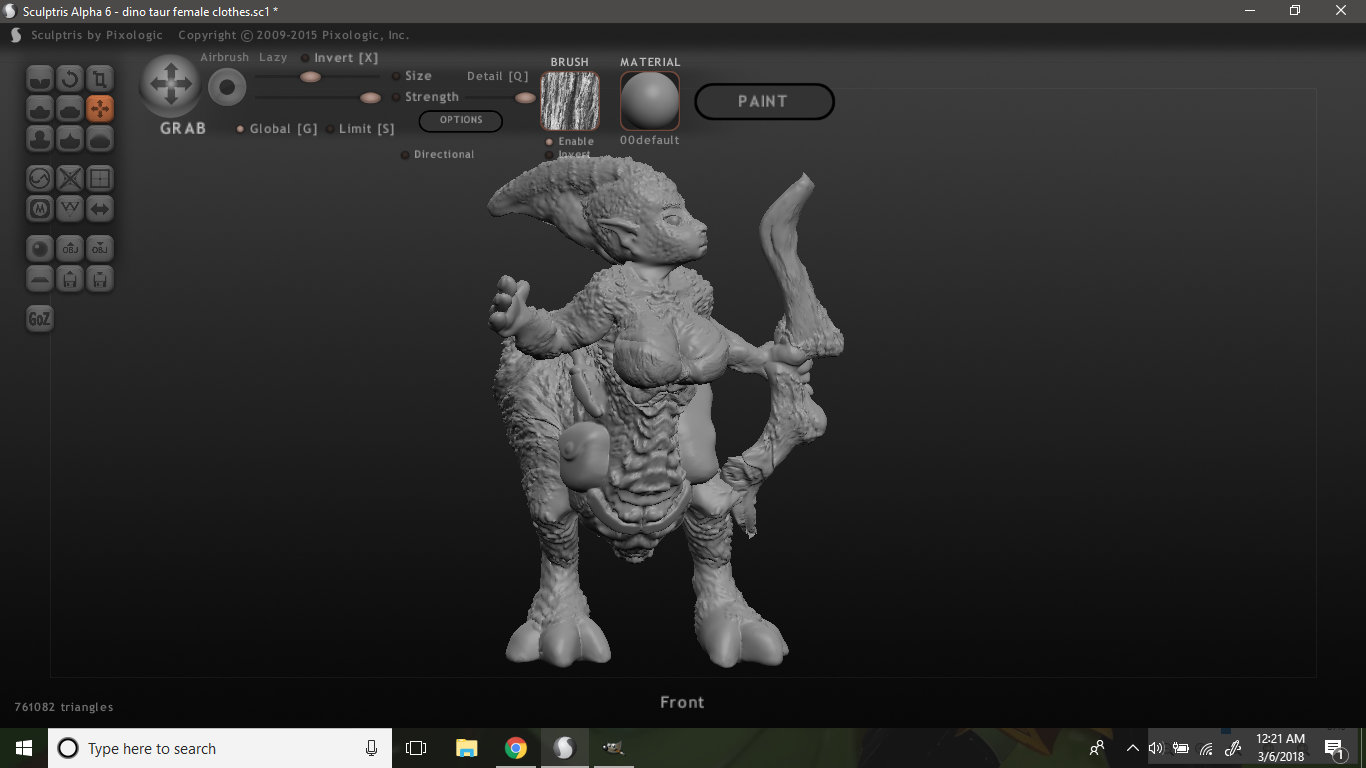Viewport: 1366px width, 768px height.
Task: Enable the Limit [S] option
Action: click(x=330, y=129)
